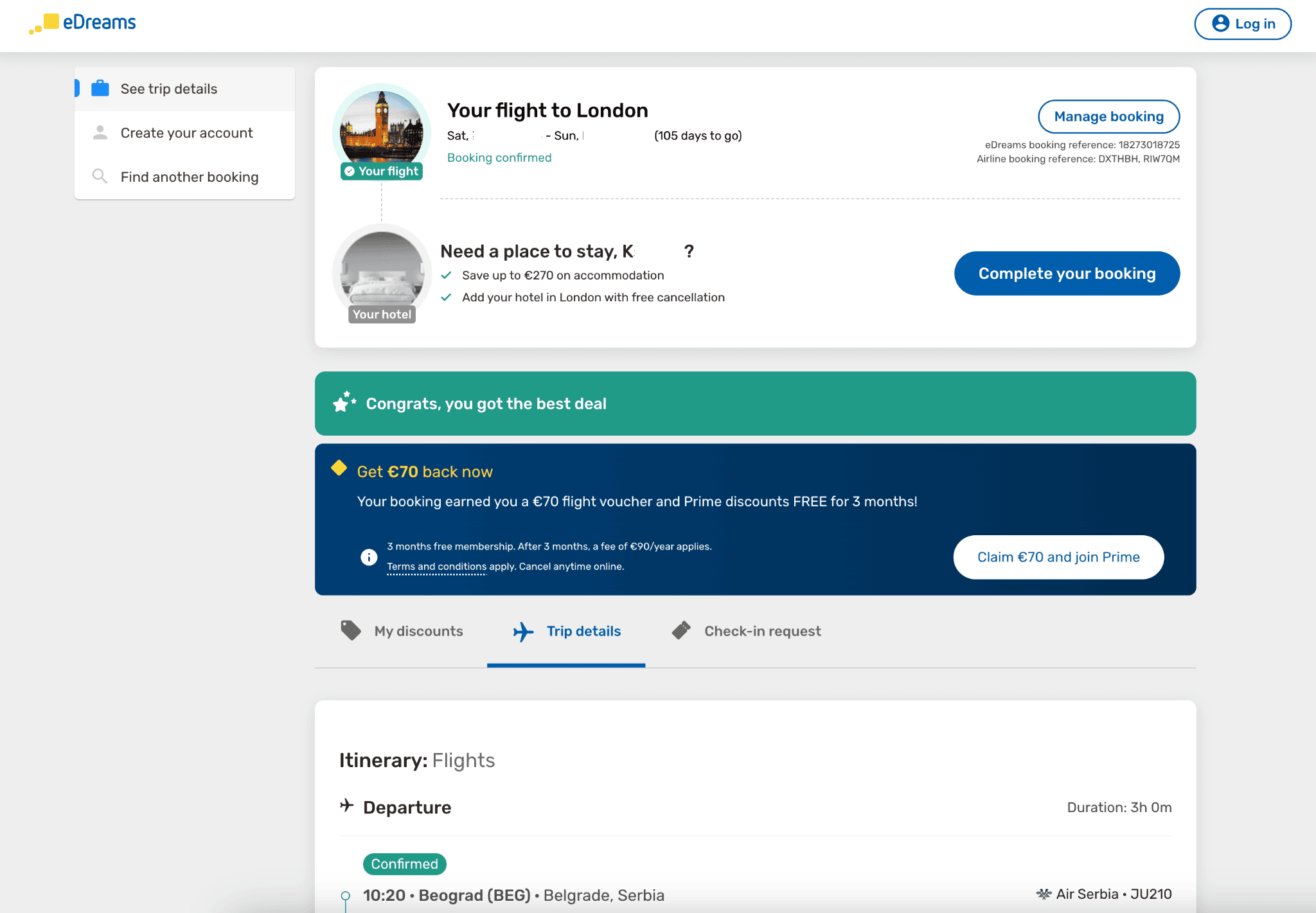Viewport: 1316px width, 913px height.
Task: Click the ticket icon for Check-in request
Action: coord(681,630)
